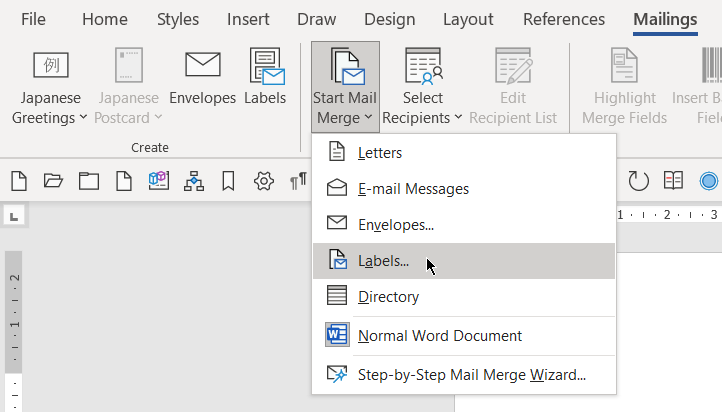Launch Step-by-Step Mail Merge Wizard
The height and width of the screenshot is (412, 722).
tap(464, 375)
